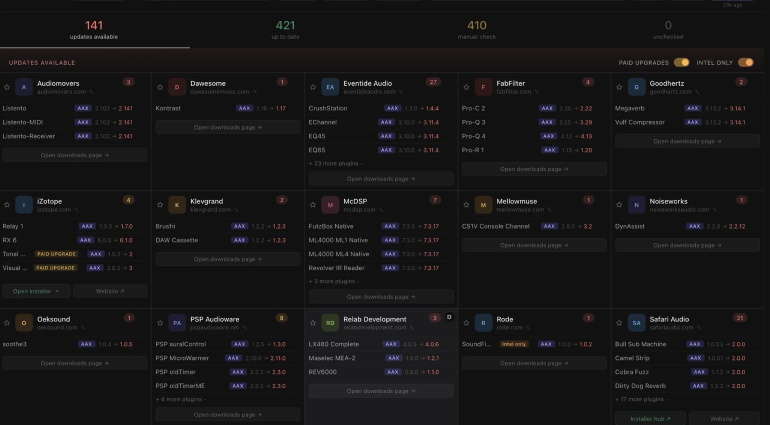Star the McDSP vendor card
Screen dimensions: 770x425
pos(313,205)
